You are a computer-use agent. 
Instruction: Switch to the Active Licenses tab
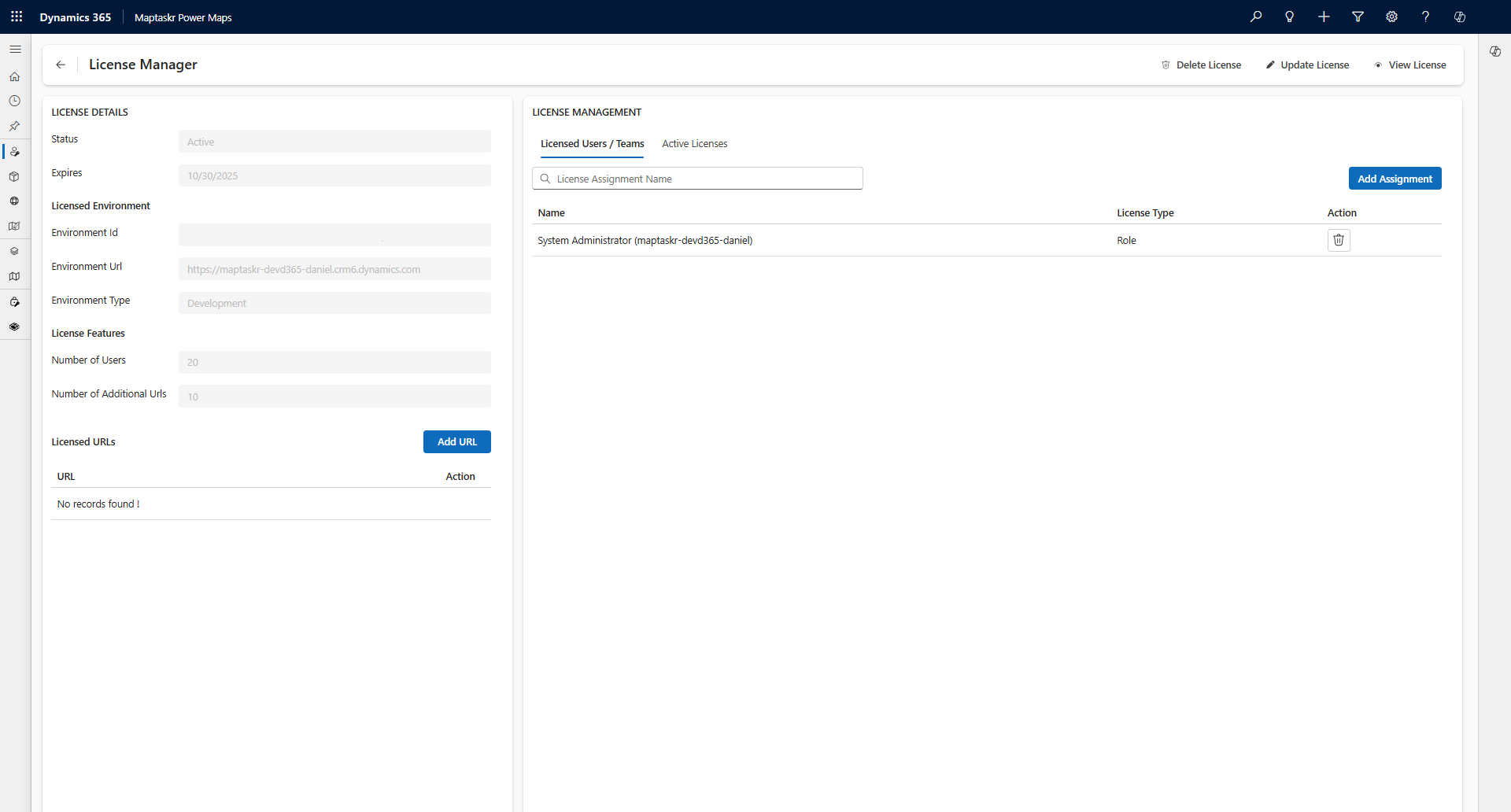pos(694,143)
